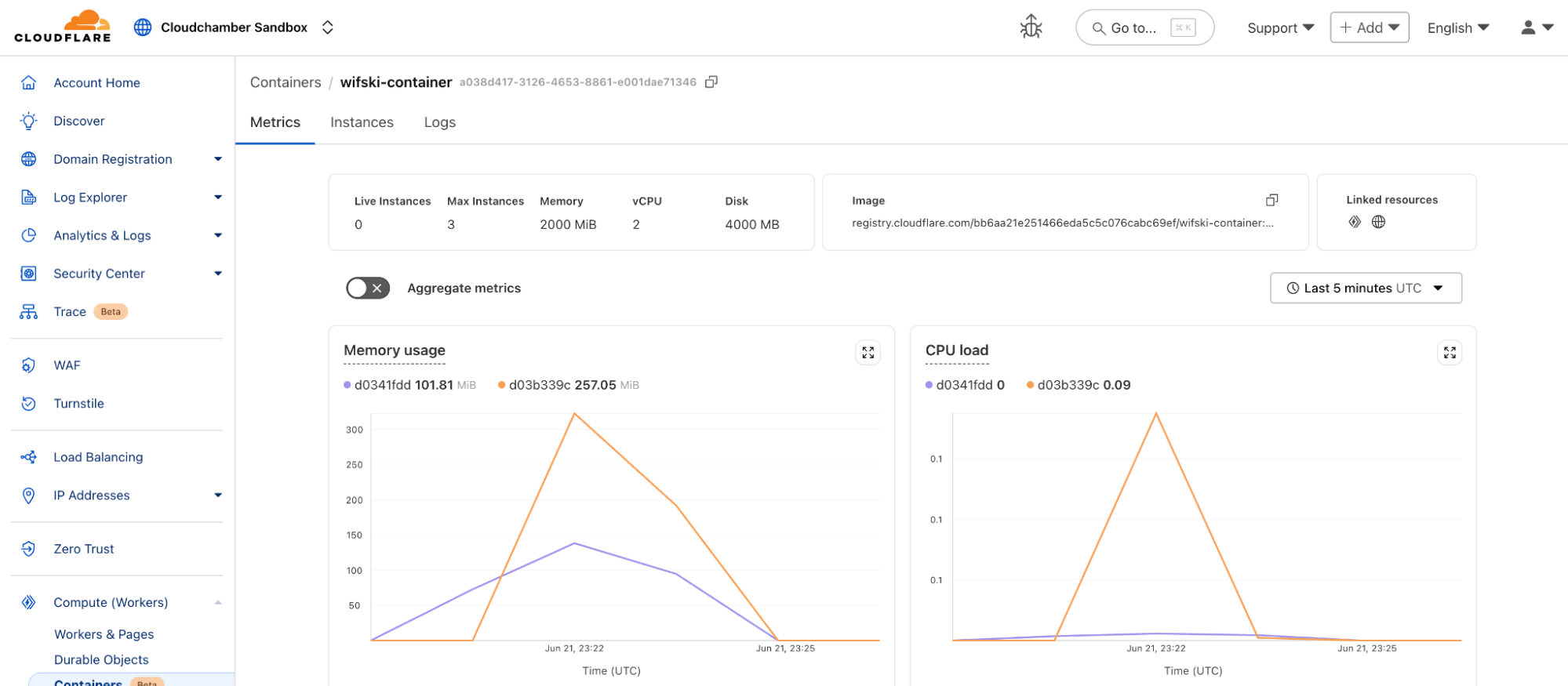Click the Trace sidebar icon
The image size is (1568, 686).
(29, 312)
